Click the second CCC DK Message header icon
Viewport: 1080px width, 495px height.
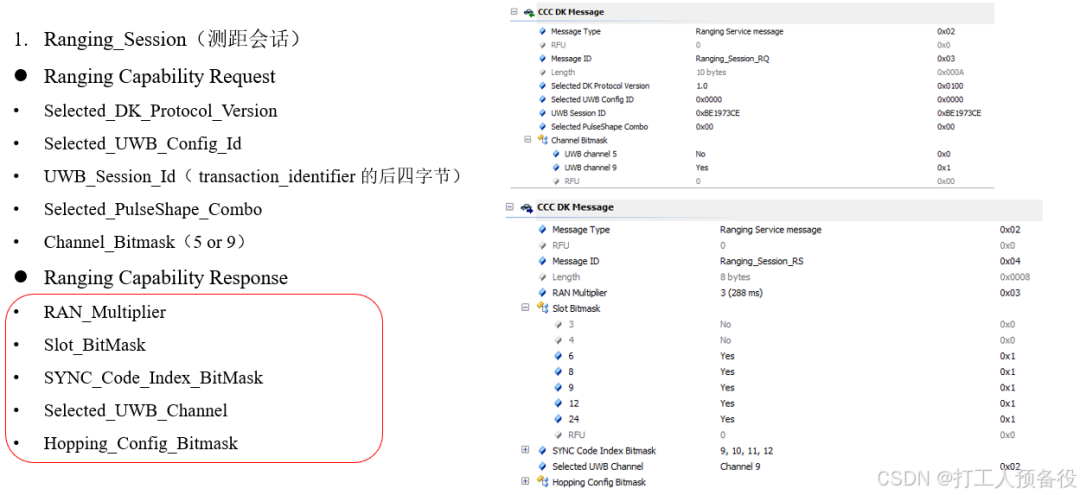527,207
